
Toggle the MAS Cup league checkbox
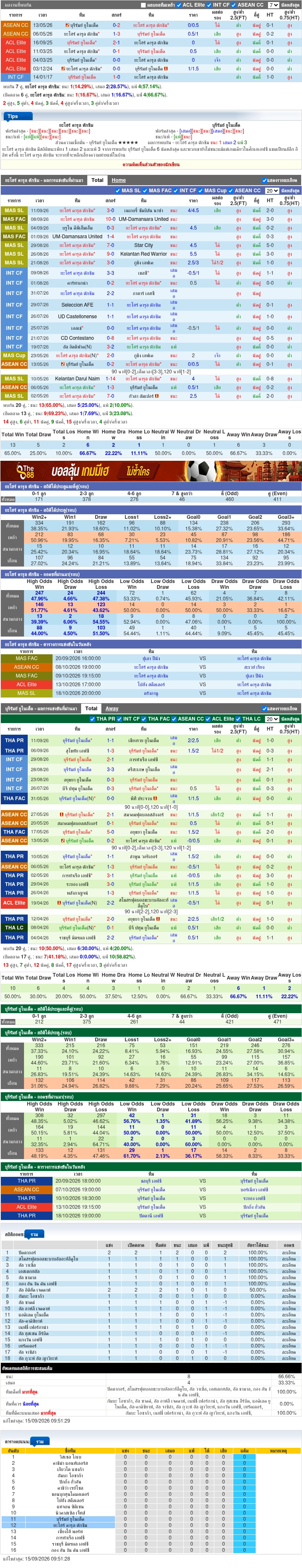[x=201, y=191]
